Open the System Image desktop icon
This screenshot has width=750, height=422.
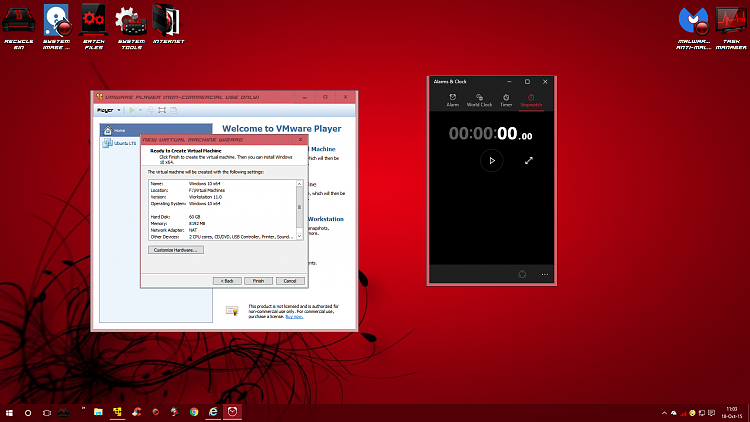tap(56, 27)
